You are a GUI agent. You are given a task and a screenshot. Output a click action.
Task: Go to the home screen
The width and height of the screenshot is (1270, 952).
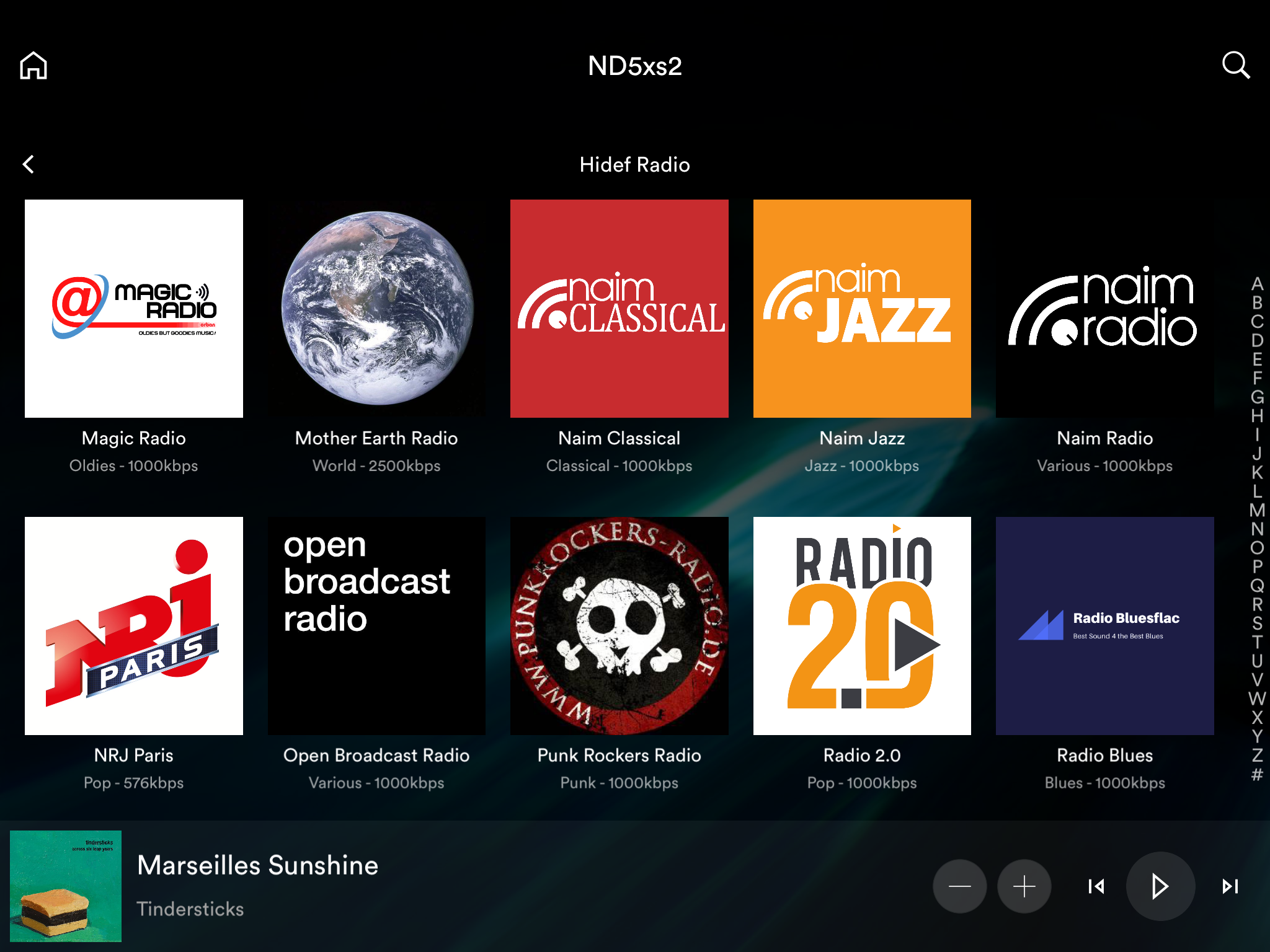tap(33, 66)
